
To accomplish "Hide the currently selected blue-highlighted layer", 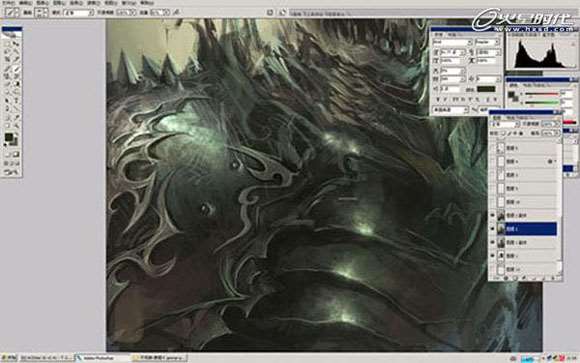I will (492, 229).
